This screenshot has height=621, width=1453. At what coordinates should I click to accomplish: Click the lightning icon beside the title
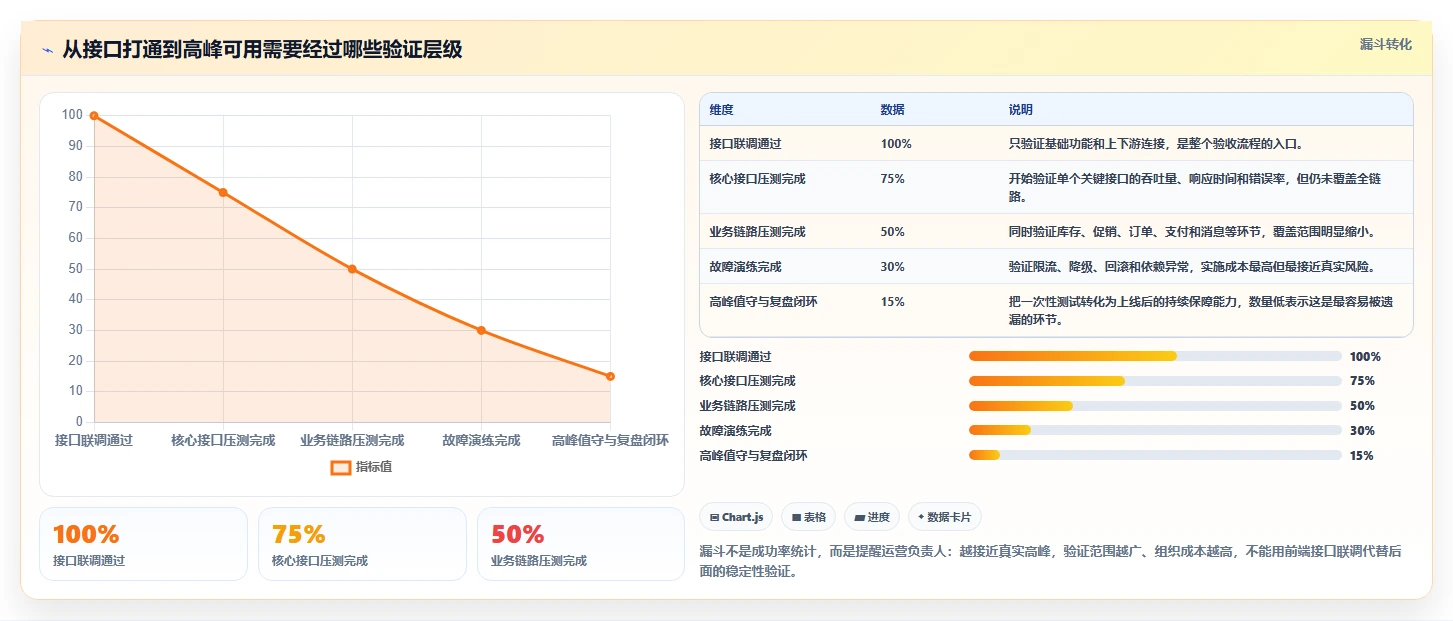(47, 50)
